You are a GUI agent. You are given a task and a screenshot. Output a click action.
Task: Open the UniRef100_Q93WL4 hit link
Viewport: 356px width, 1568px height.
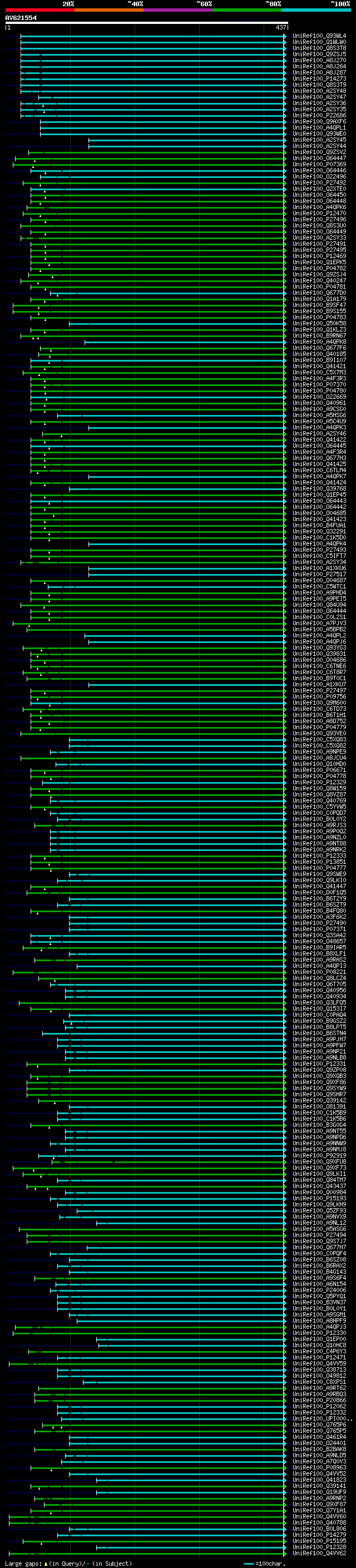319,36
